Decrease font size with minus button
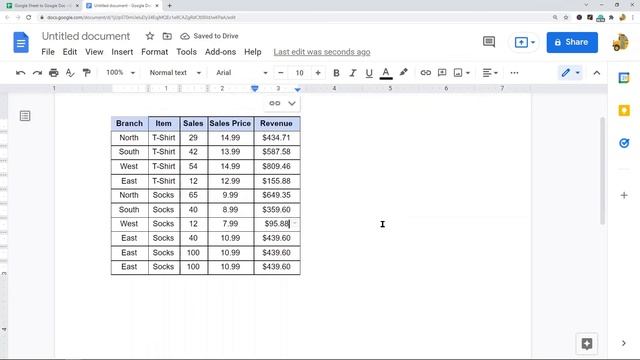Image resolution: width=640 pixels, height=360 pixels. pyautogui.click(x=280, y=73)
